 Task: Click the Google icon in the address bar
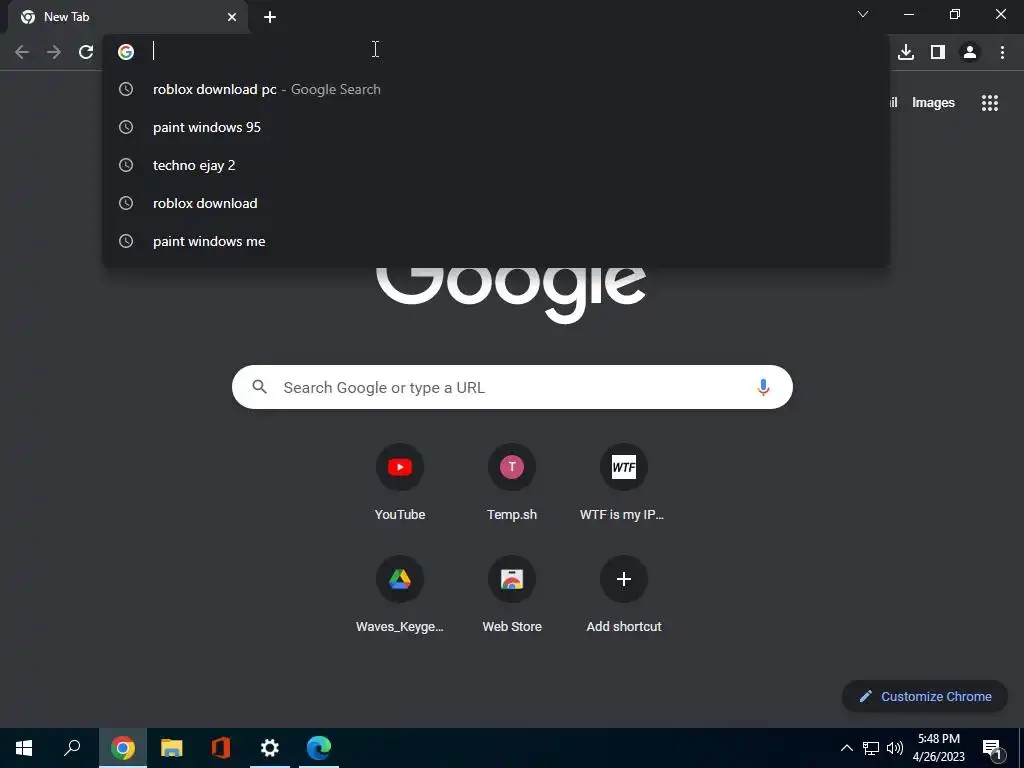point(126,52)
